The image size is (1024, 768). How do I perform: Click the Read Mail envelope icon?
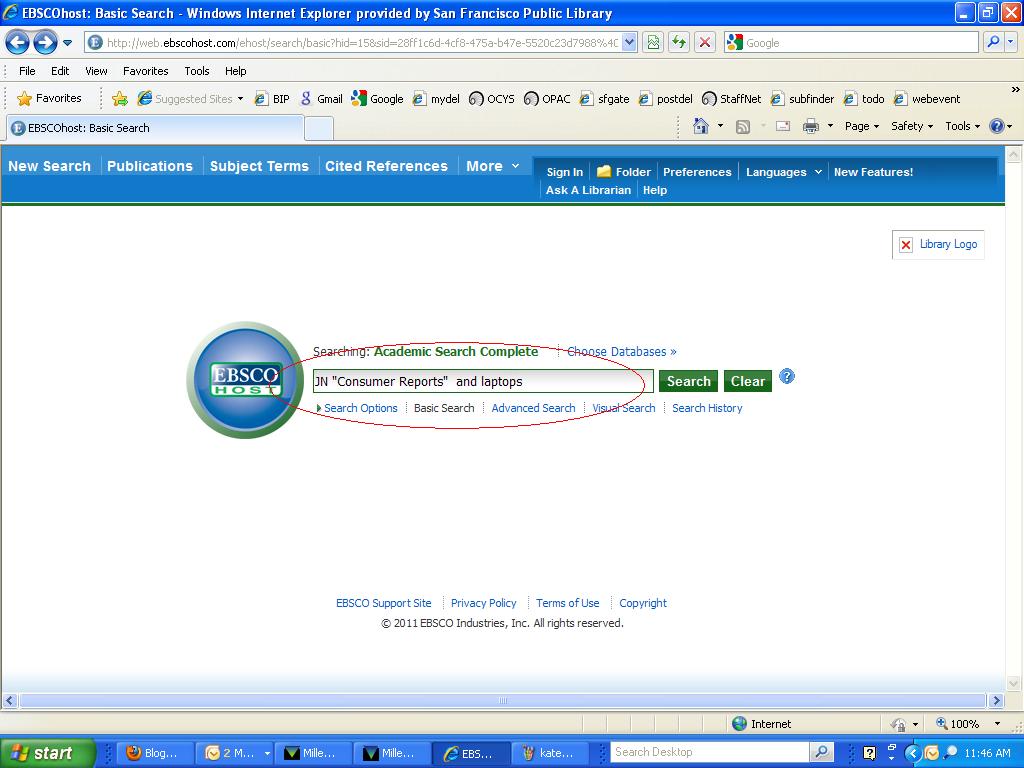[x=783, y=126]
